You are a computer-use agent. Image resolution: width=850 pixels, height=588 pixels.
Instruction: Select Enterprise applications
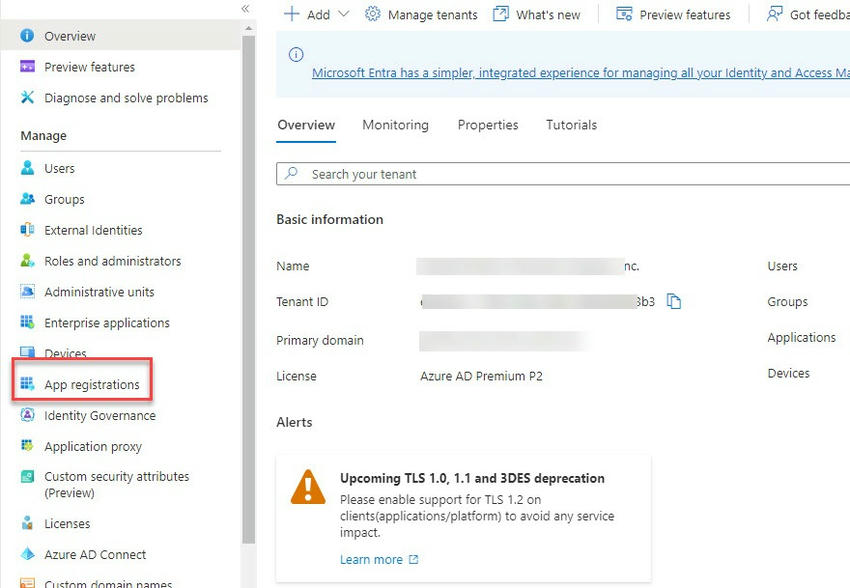(107, 323)
